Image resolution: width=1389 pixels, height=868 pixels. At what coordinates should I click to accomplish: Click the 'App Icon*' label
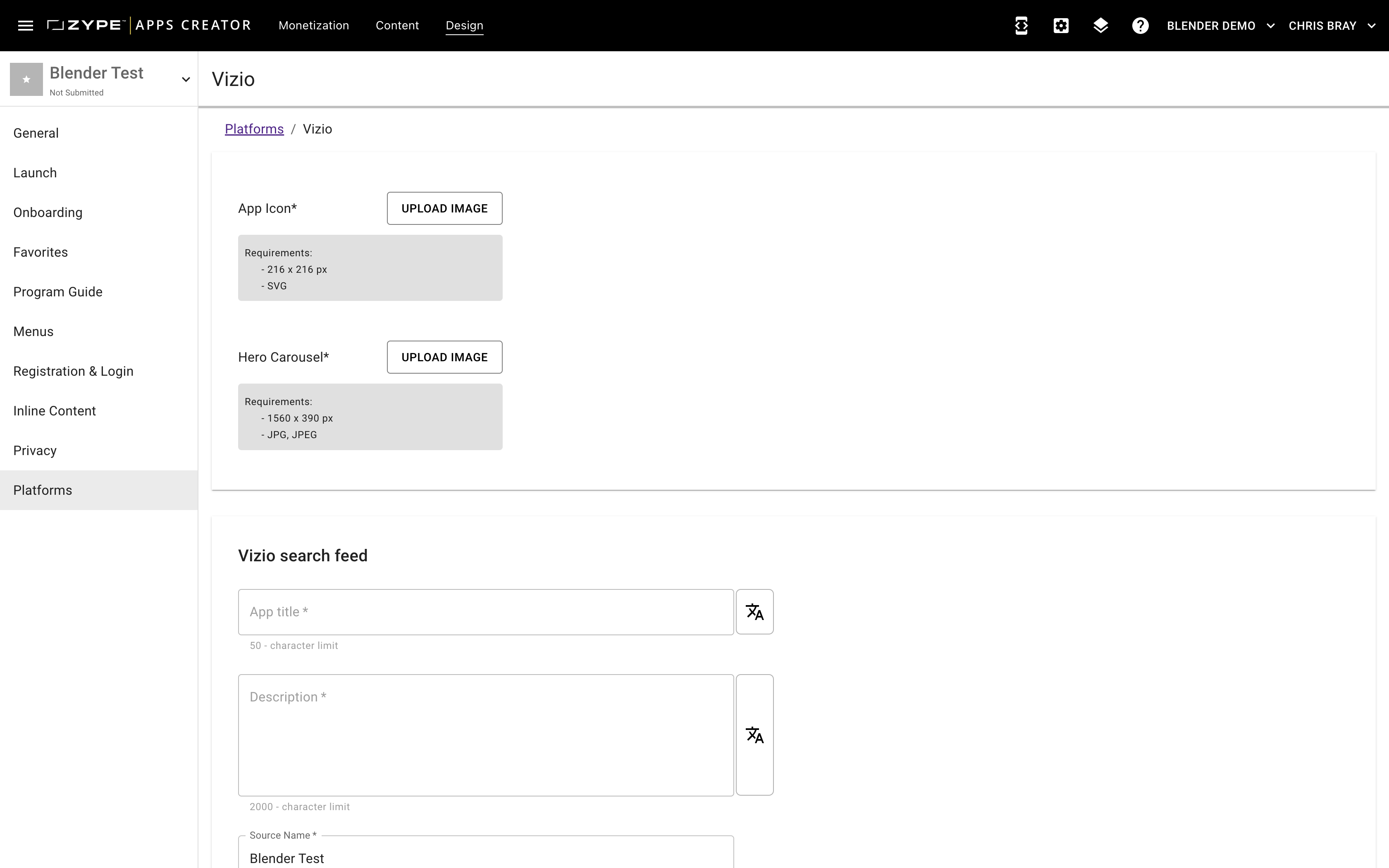267,208
